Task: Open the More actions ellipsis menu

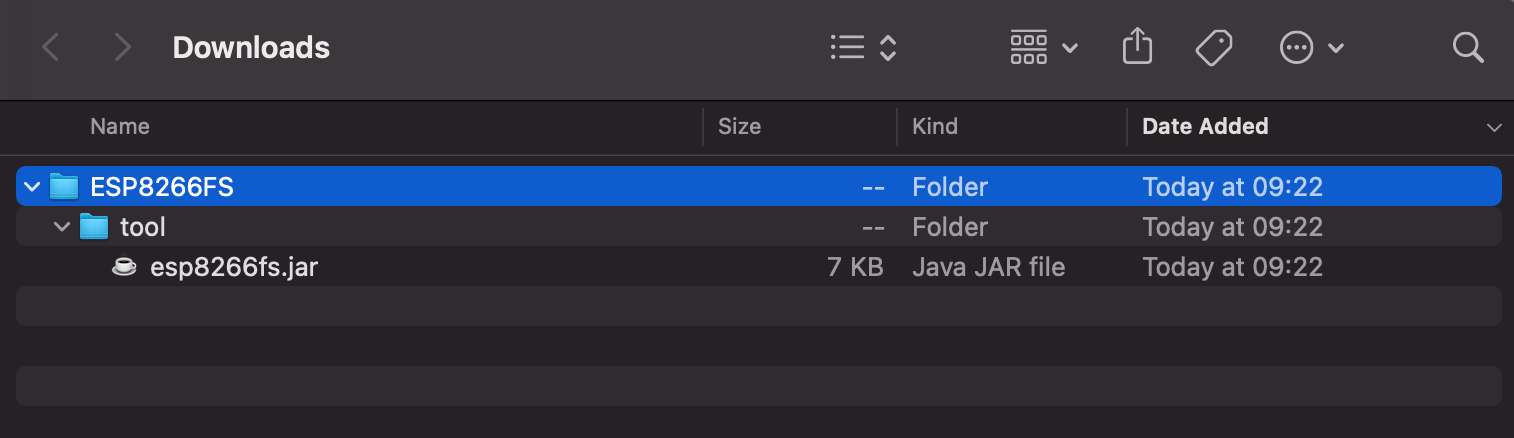Action: tap(1311, 47)
